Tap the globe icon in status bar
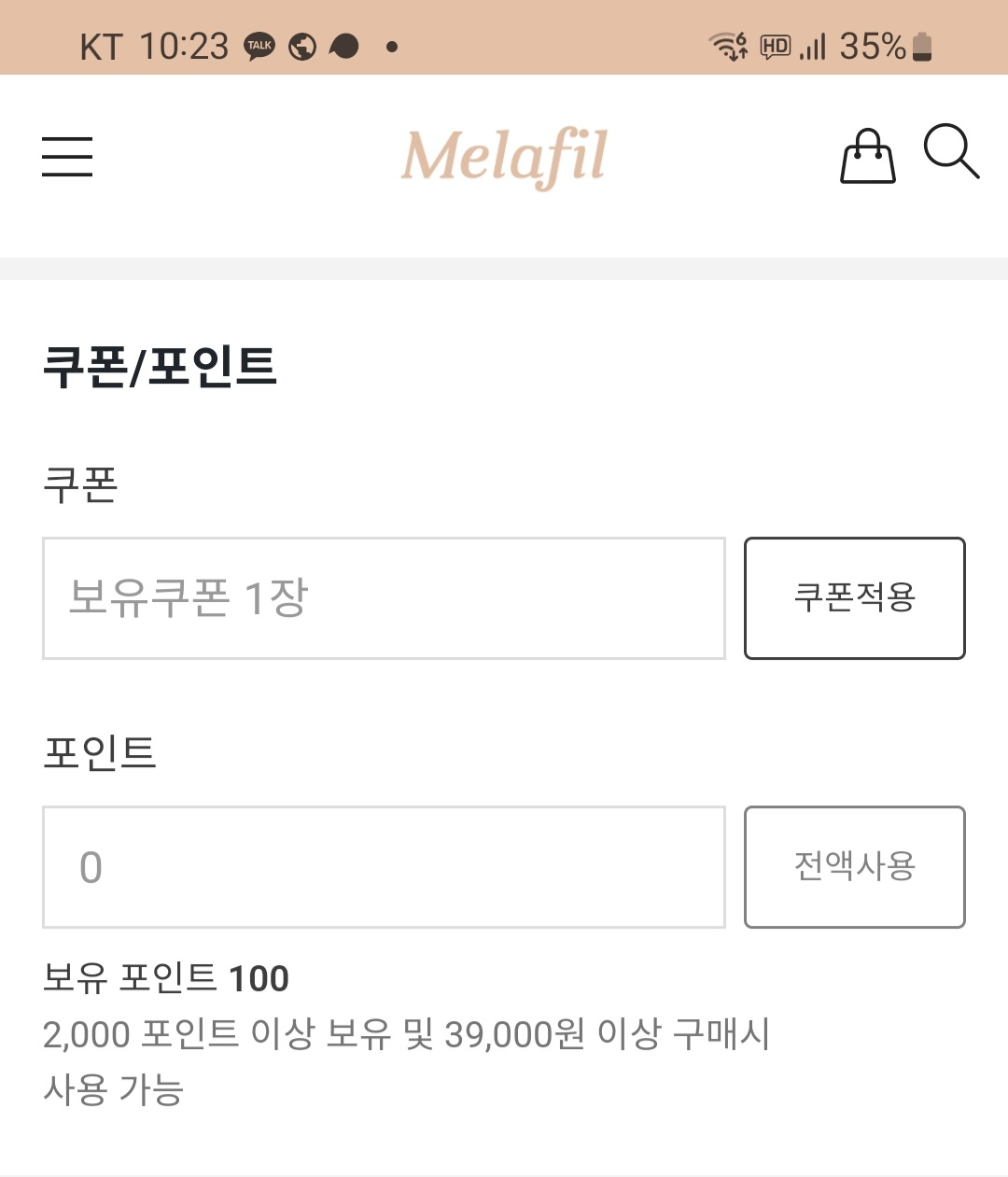 302,46
